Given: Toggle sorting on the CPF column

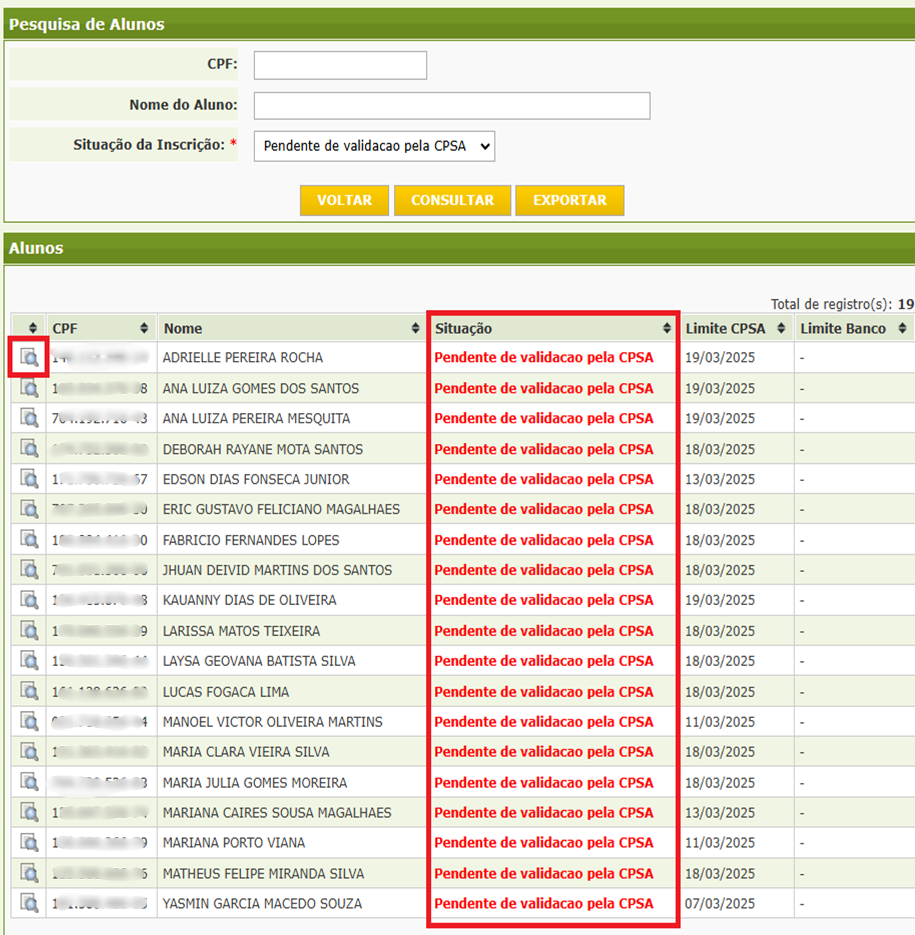Looking at the screenshot, I should [139, 328].
